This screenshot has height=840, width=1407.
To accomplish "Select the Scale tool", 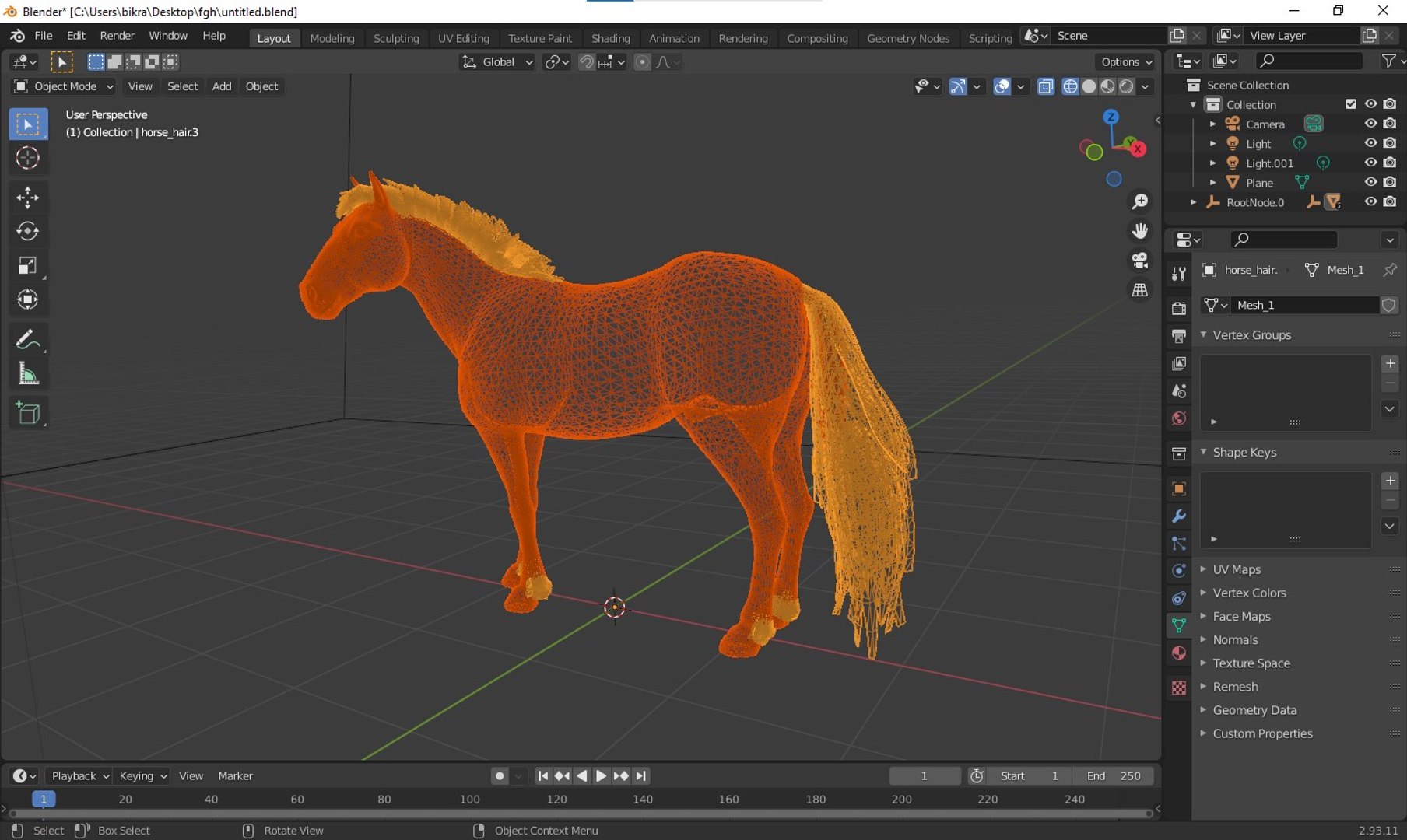I will [28, 265].
